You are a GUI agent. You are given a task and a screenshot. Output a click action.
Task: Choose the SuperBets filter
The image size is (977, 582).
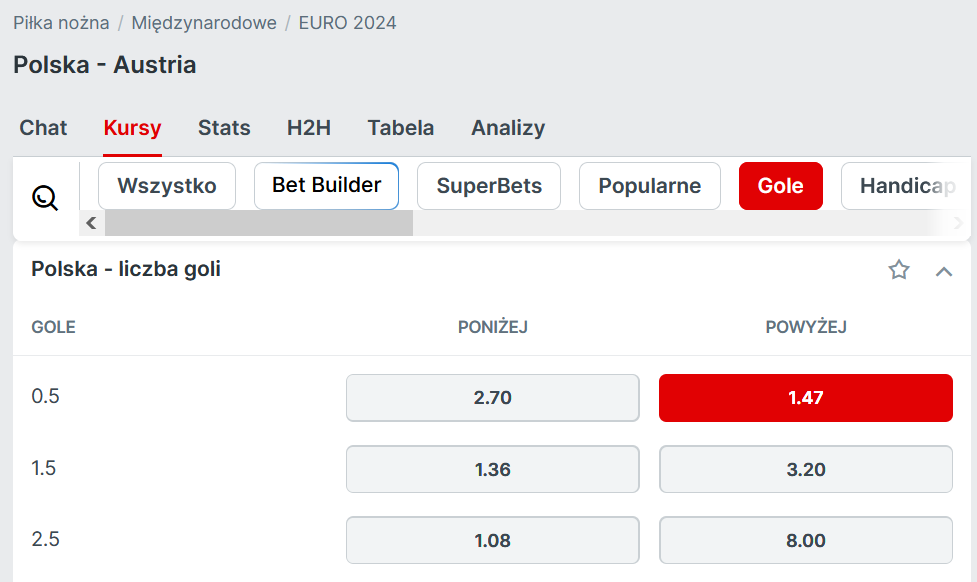(489, 186)
